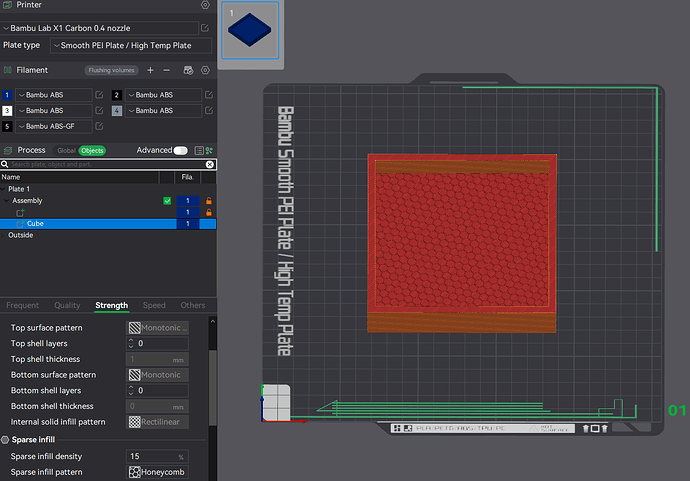
Task: Open the Strength settings tab
Action: [x=111, y=305]
